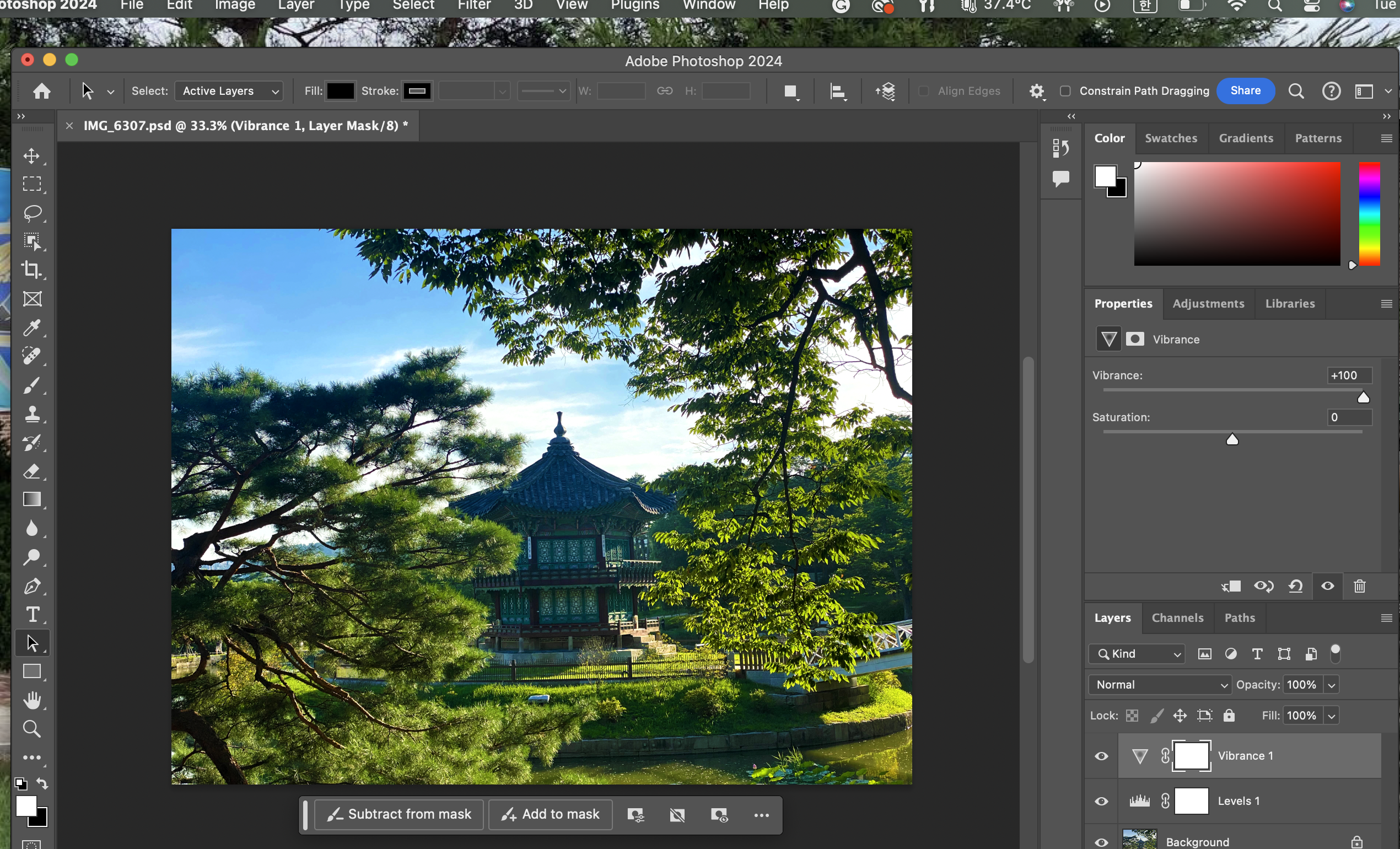Viewport: 1400px width, 849px height.
Task: Select the Clone Stamp tool
Action: [x=32, y=413]
